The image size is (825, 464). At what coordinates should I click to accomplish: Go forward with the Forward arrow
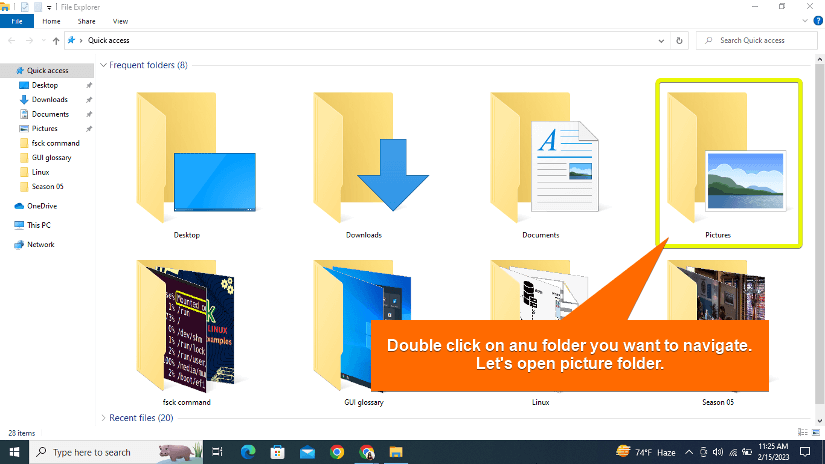point(29,41)
